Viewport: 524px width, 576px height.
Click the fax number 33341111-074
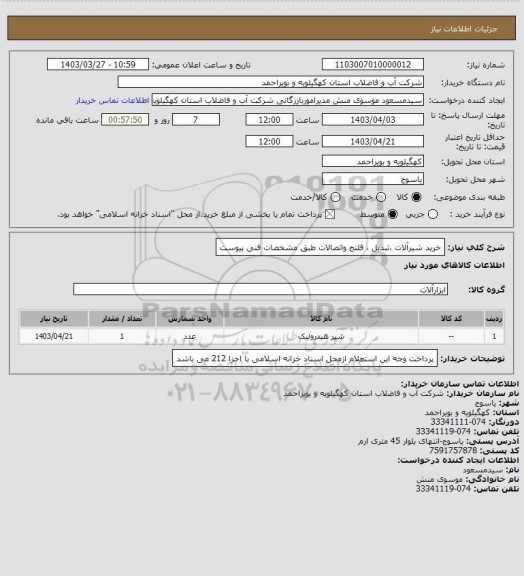coord(458,422)
